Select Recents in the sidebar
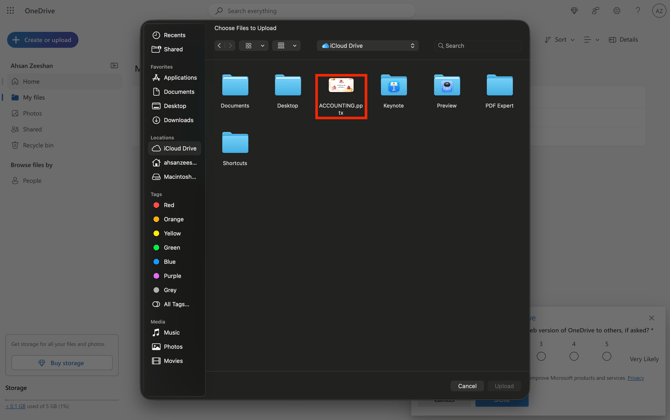 (x=174, y=35)
